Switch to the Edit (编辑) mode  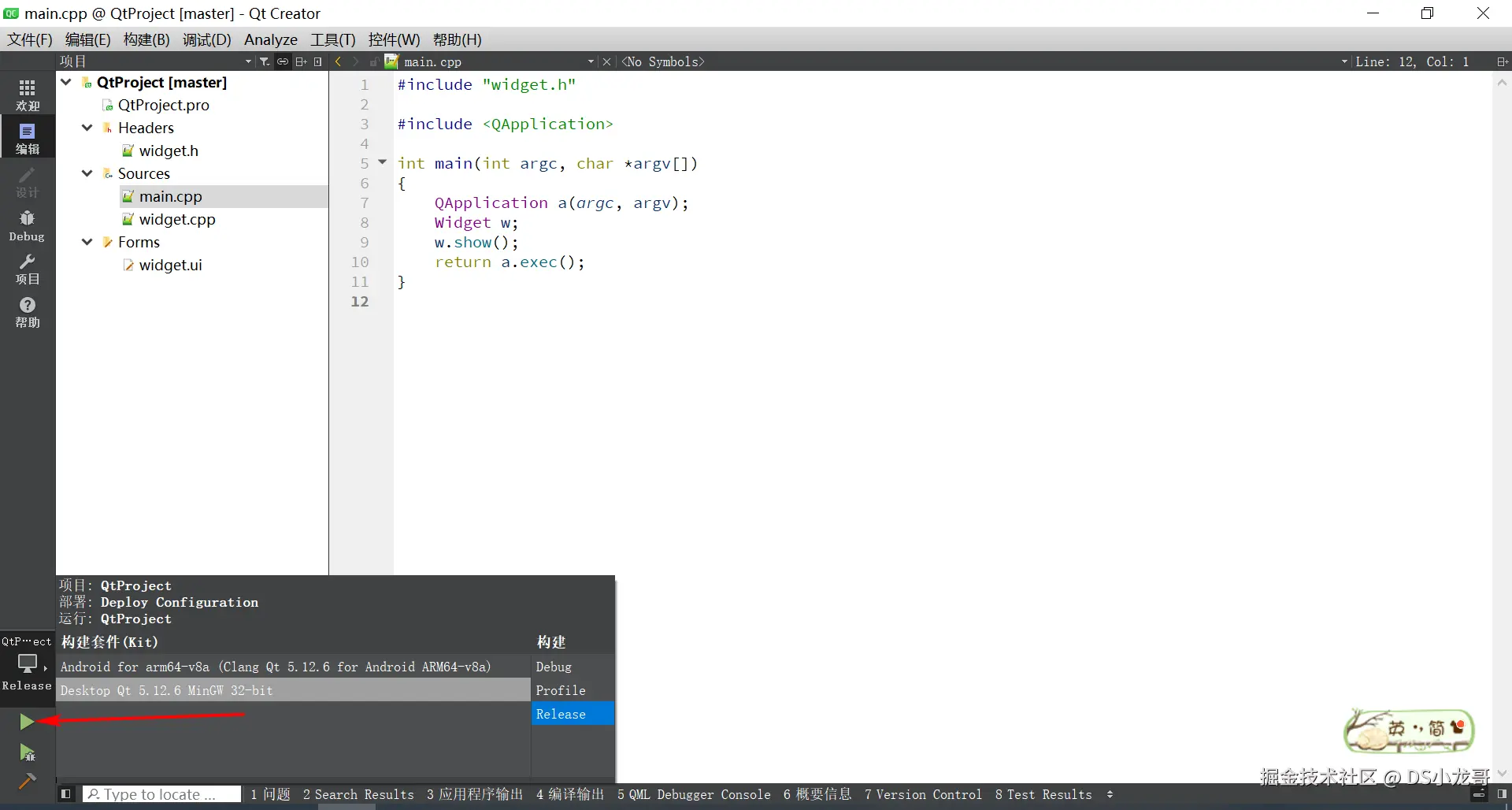coord(28,138)
